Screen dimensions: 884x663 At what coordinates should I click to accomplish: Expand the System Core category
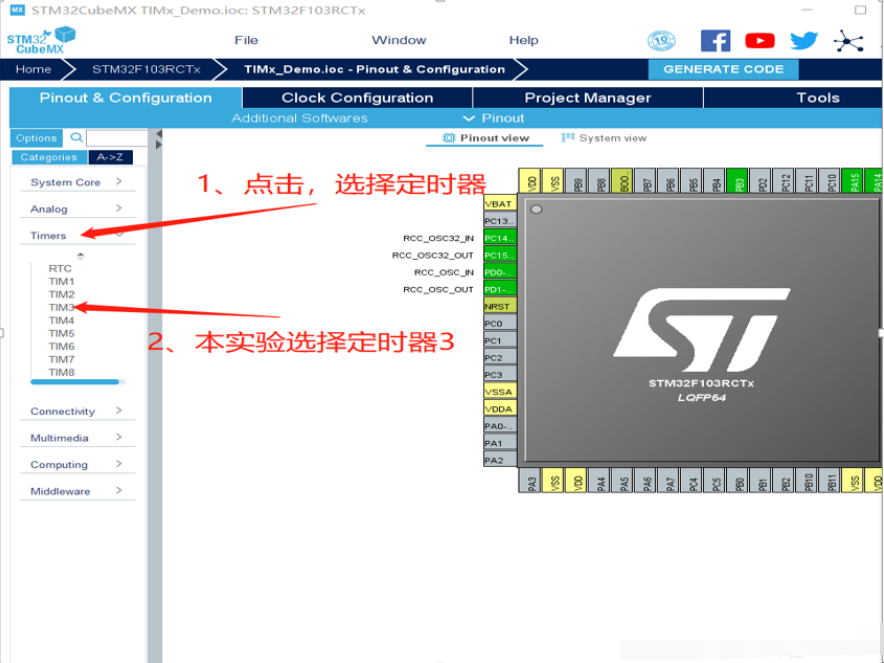tap(76, 182)
